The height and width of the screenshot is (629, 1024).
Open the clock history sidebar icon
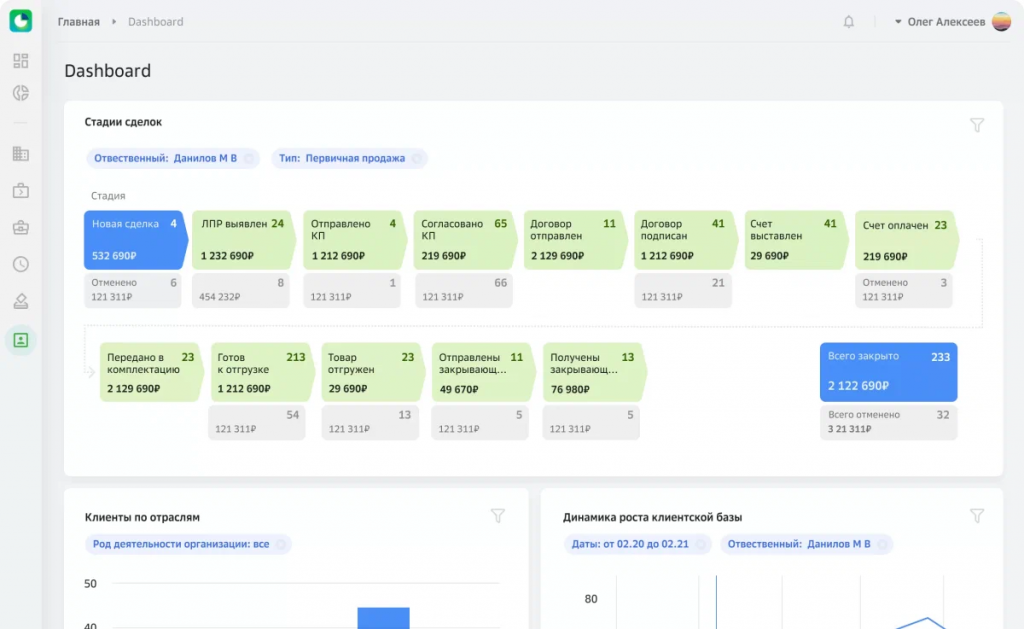click(21, 264)
